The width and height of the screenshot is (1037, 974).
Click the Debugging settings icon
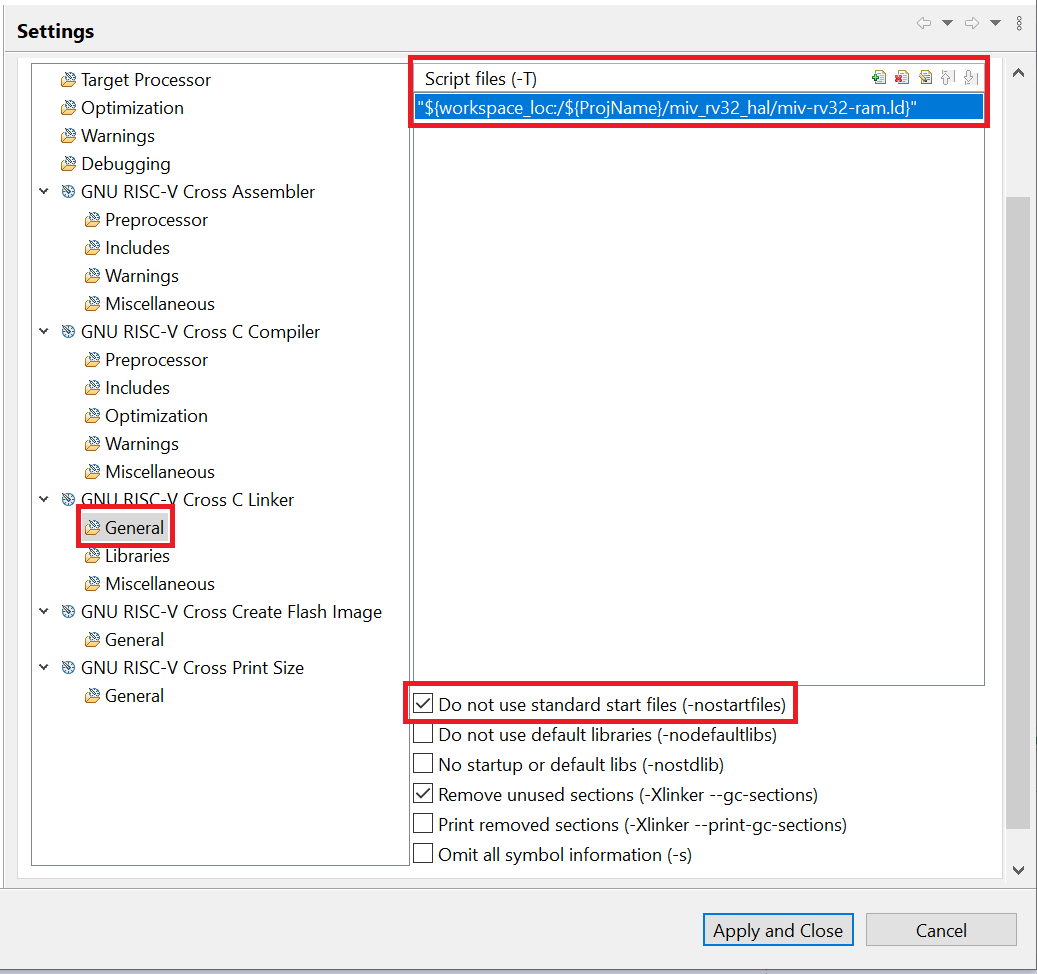68,164
